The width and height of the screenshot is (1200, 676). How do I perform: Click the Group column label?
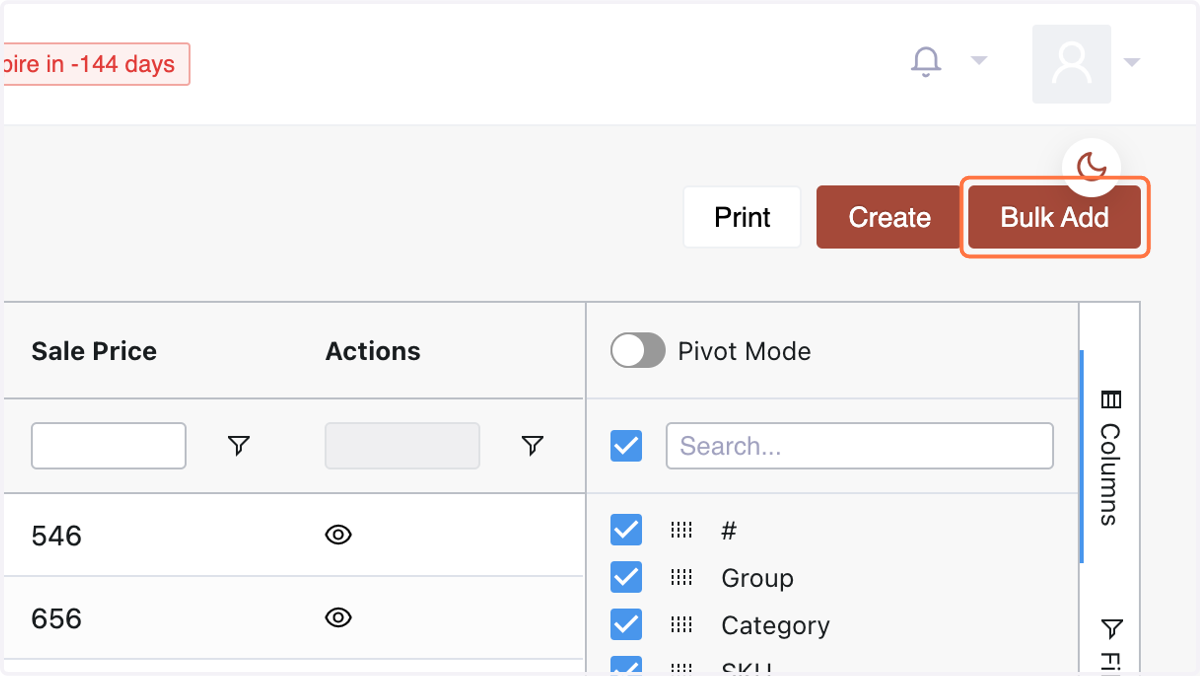(757, 578)
